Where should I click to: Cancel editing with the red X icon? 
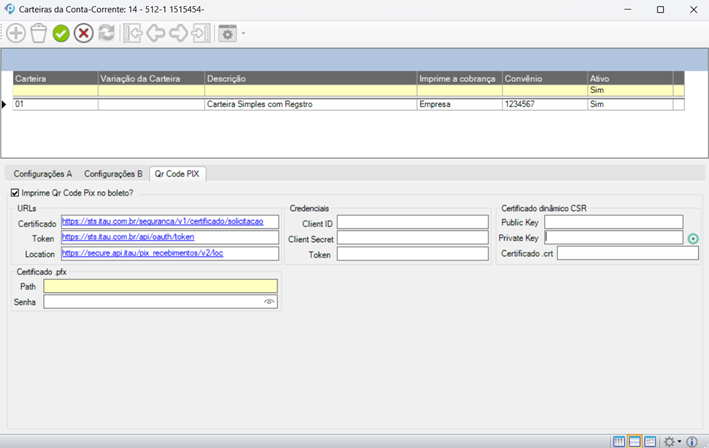coord(84,34)
